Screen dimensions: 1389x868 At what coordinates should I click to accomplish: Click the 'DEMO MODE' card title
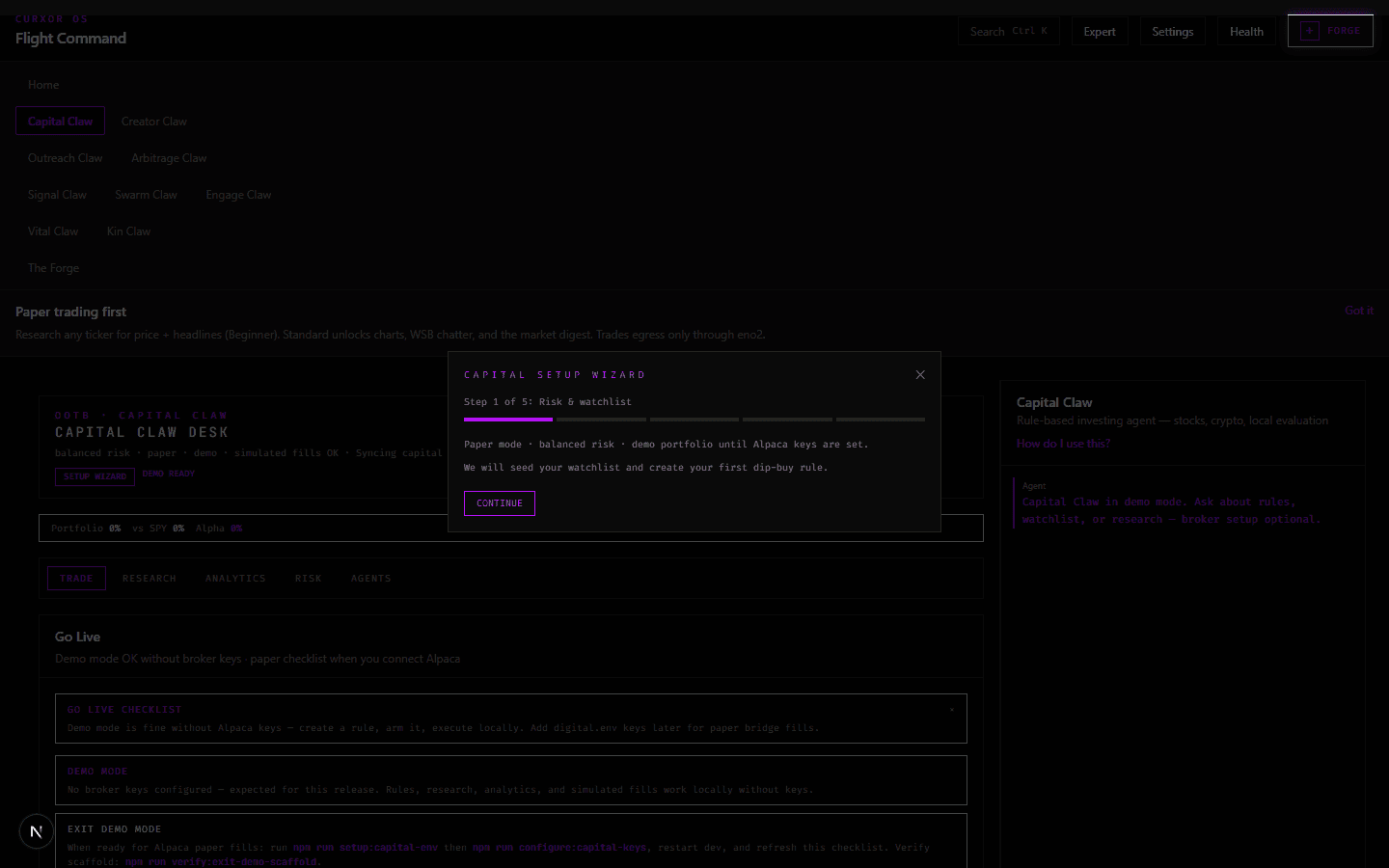(x=97, y=772)
